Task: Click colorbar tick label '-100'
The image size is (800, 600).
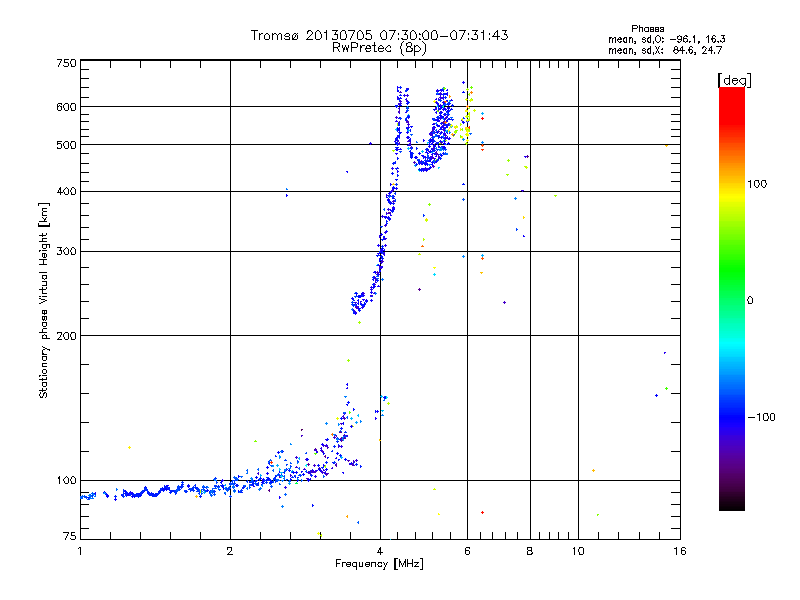Action: [x=761, y=417]
